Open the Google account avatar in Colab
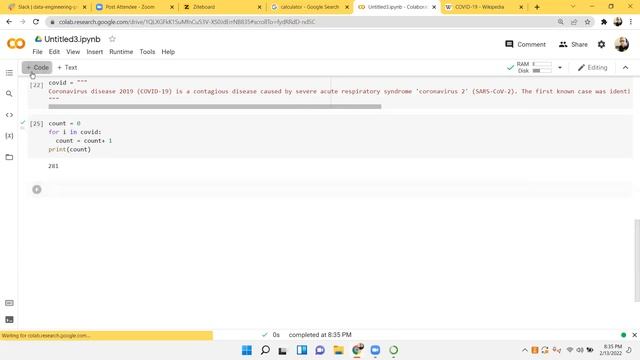 pyautogui.click(x=622, y=44)
